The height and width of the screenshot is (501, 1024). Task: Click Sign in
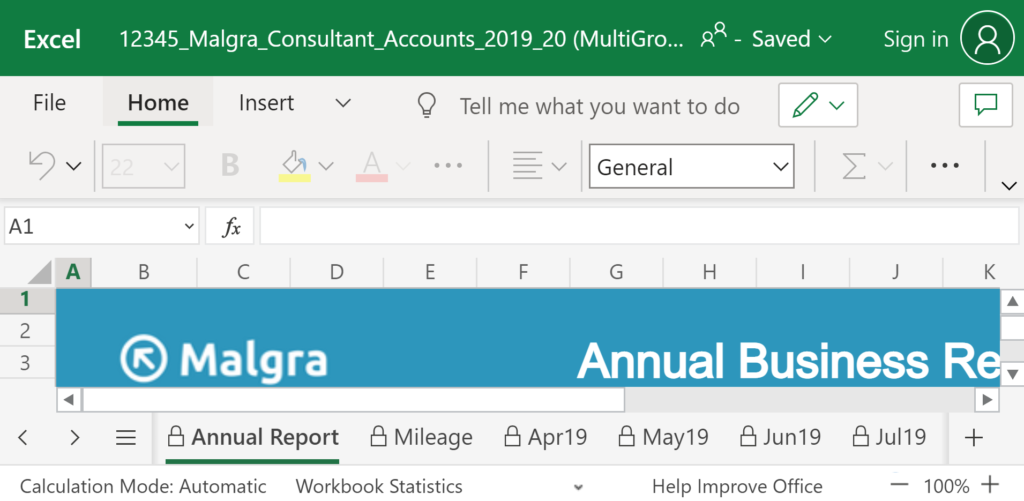point(916,39)
